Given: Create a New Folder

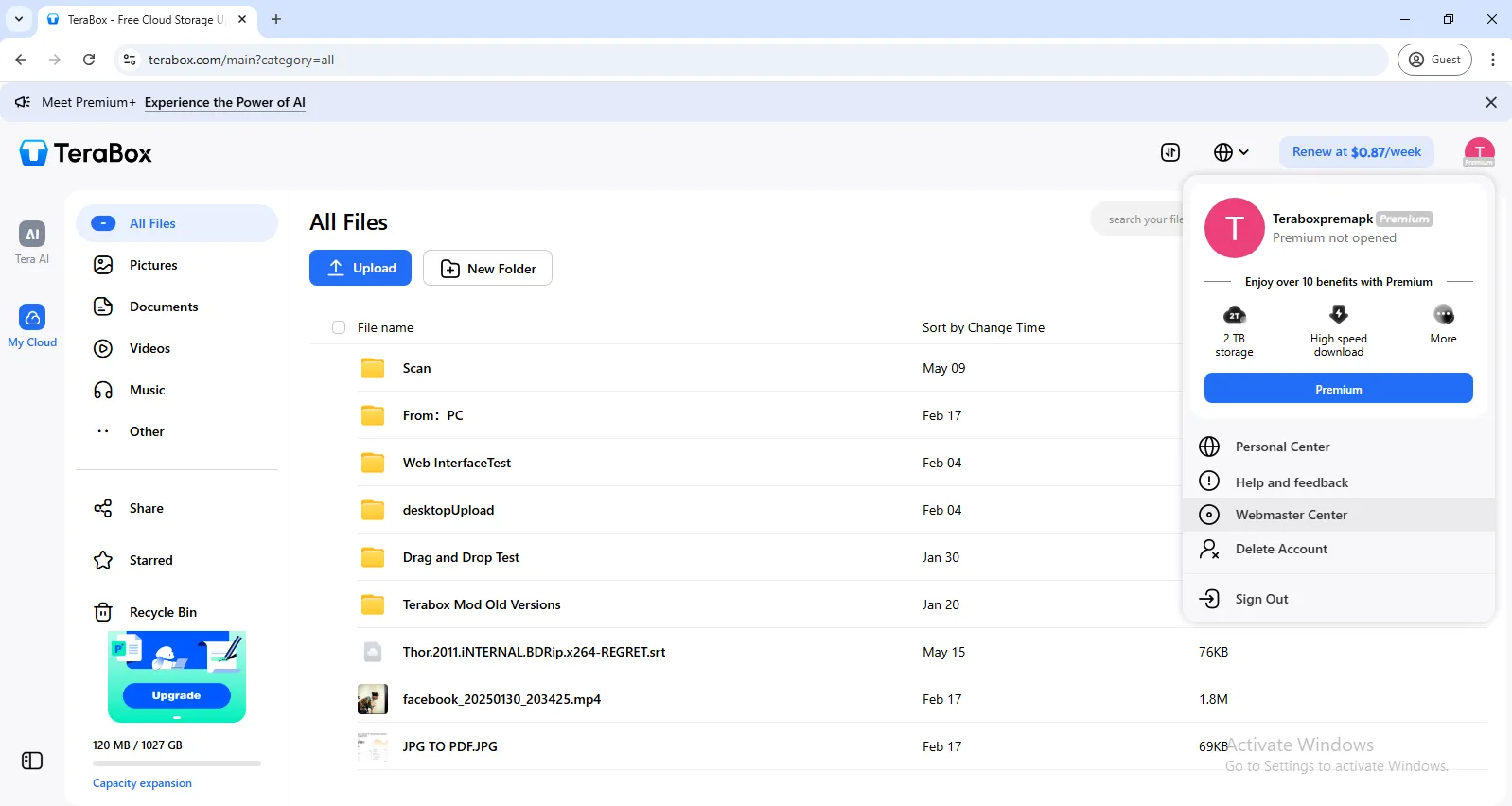Looking at the screenshot, I should [x=487, y=268].
